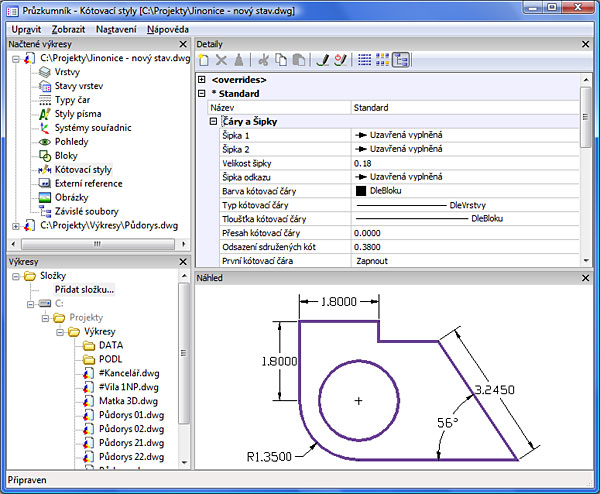Toggle the tree view mode button
This screenshot has height=494, width=600.
pos(401,60)
